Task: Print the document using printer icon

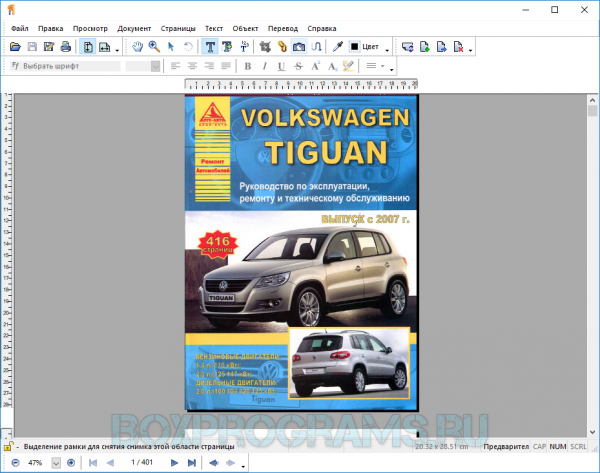Action: [x=66, y=47]
